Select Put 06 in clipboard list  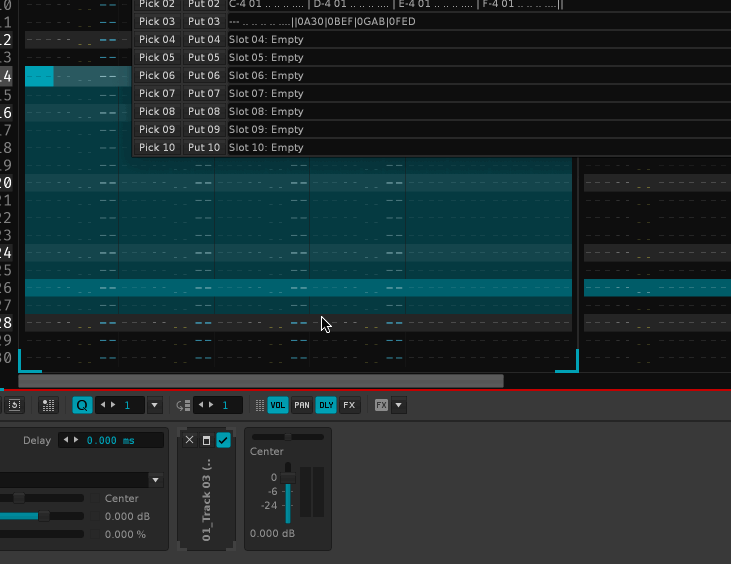[x=204, y=76]
